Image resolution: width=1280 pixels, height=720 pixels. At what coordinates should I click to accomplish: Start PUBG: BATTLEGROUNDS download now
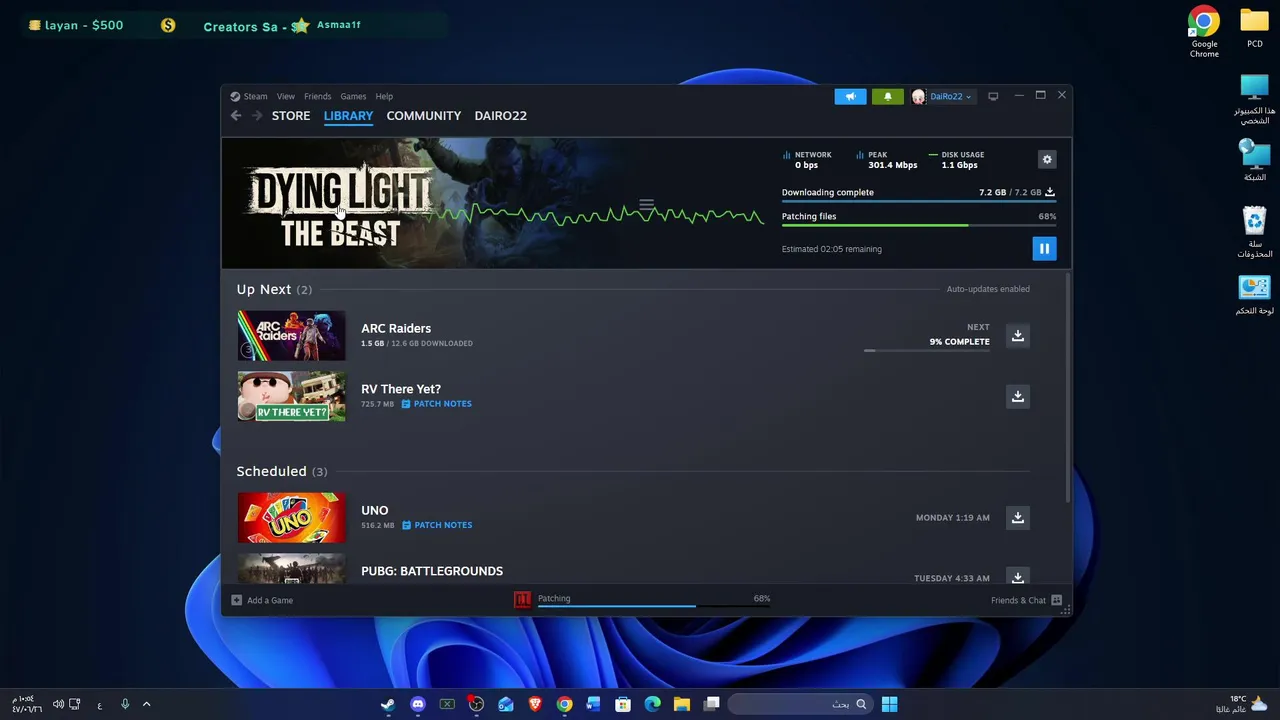pyautogui.click(x=1017, y=578)
